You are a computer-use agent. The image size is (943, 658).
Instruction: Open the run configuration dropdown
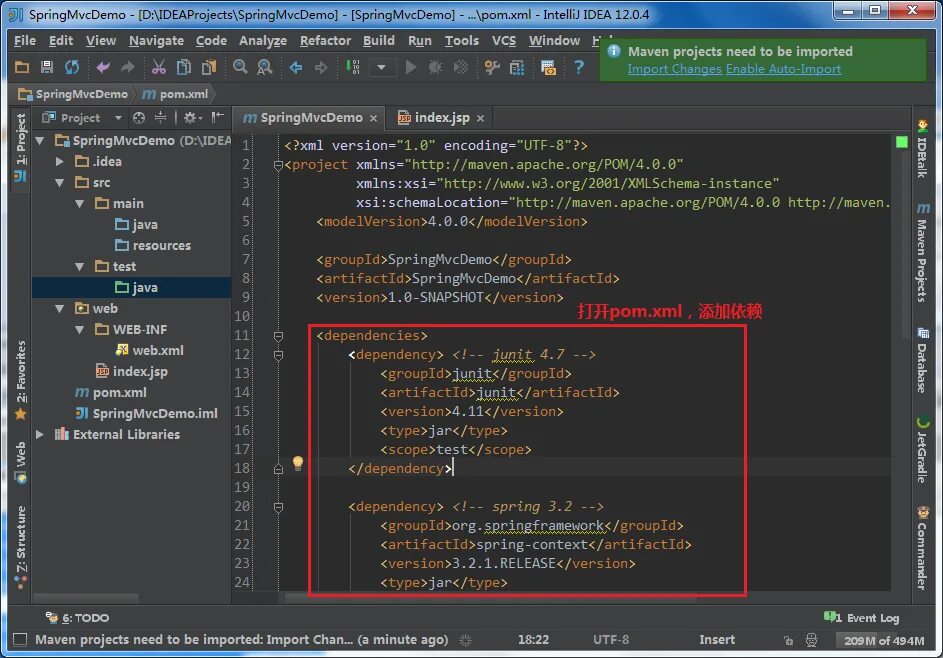[x=381, y=67]
